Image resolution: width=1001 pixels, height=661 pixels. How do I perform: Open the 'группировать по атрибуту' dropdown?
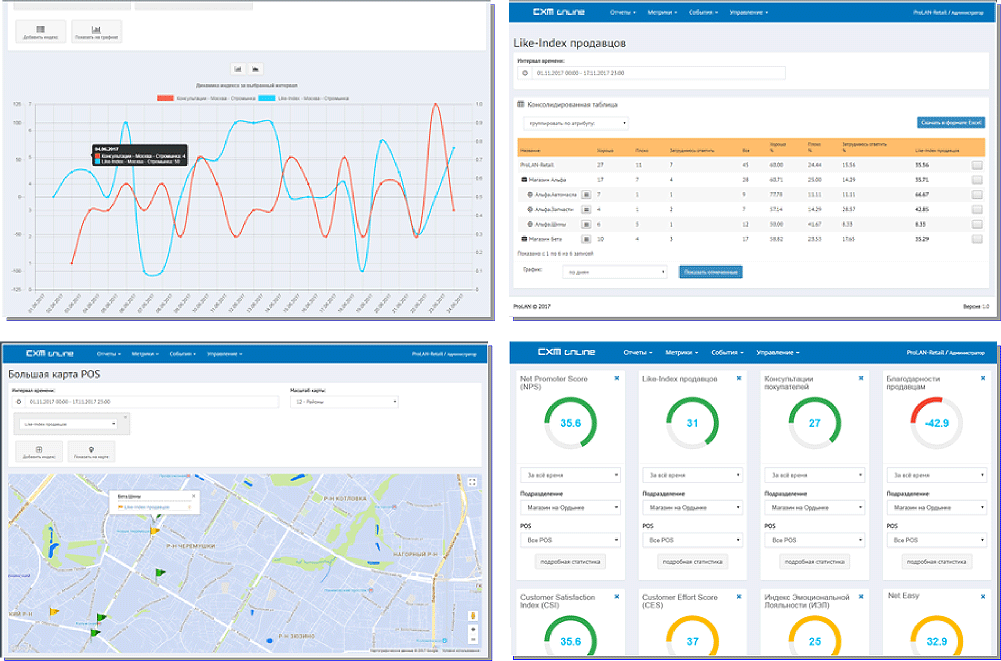(575, 123)
